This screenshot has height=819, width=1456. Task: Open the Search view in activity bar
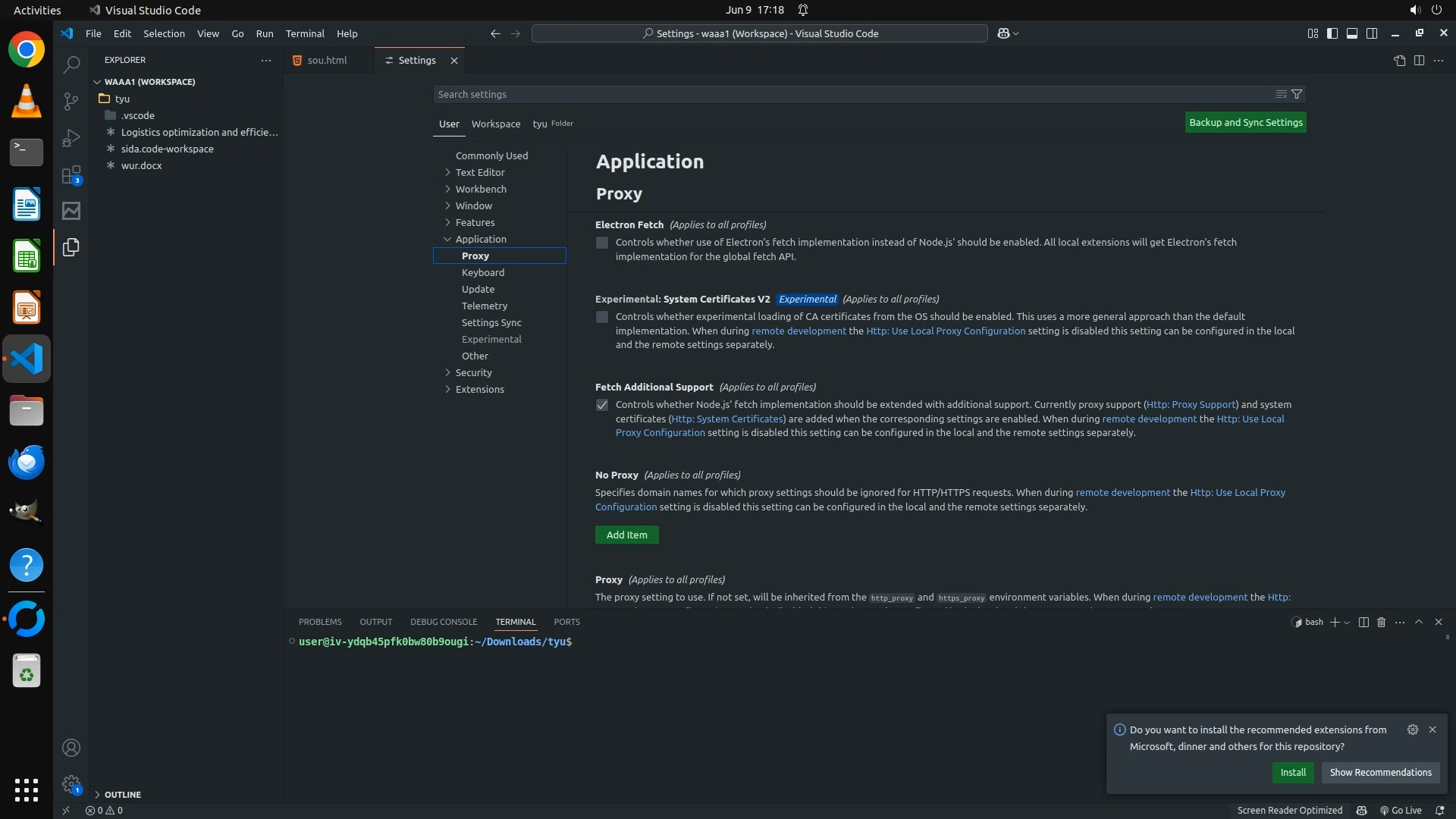[71, 65]
